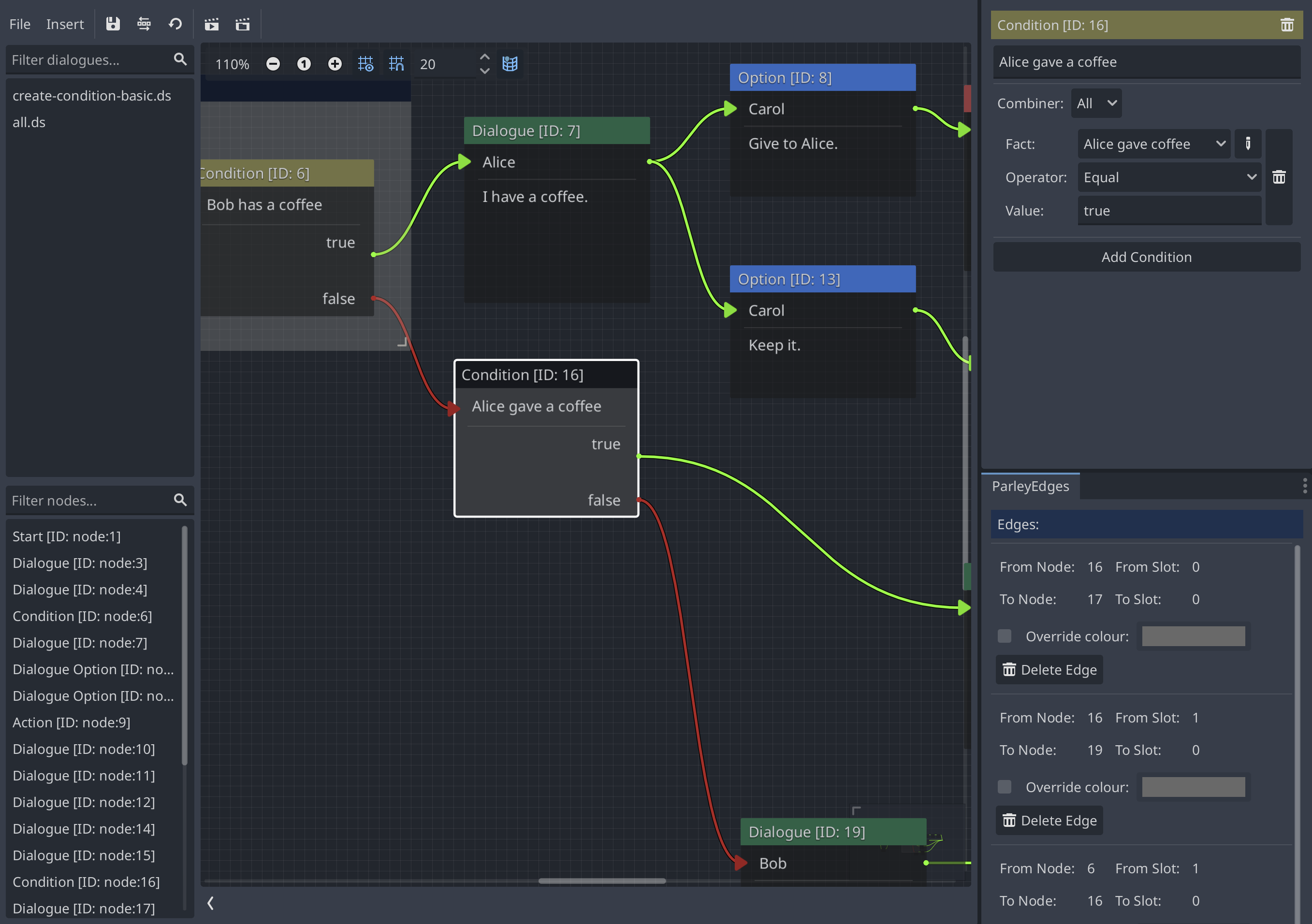Open the File menu
Viewport: 1312px width, 924px height.
pos(19,24)
